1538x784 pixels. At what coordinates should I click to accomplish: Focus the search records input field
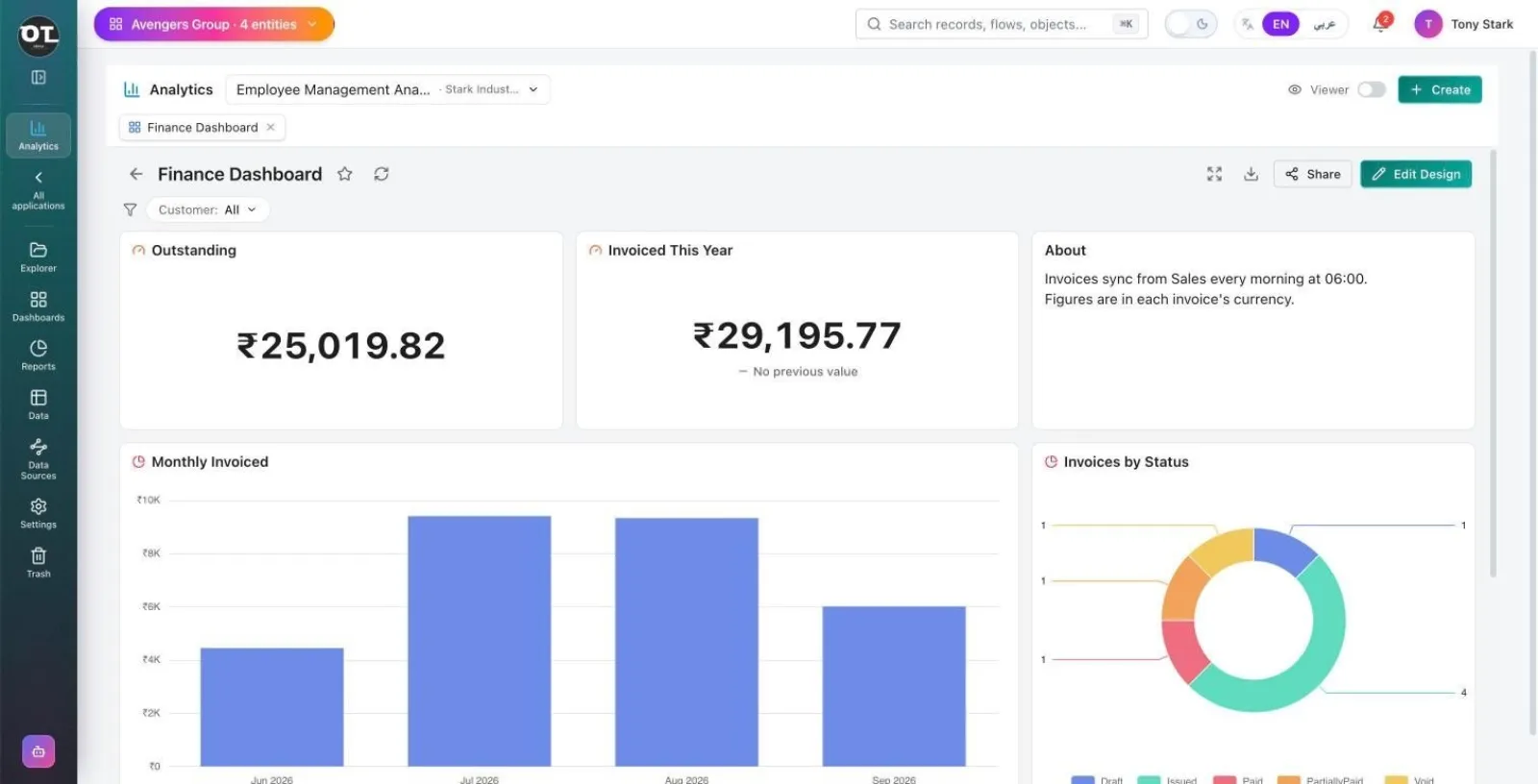1002,24
